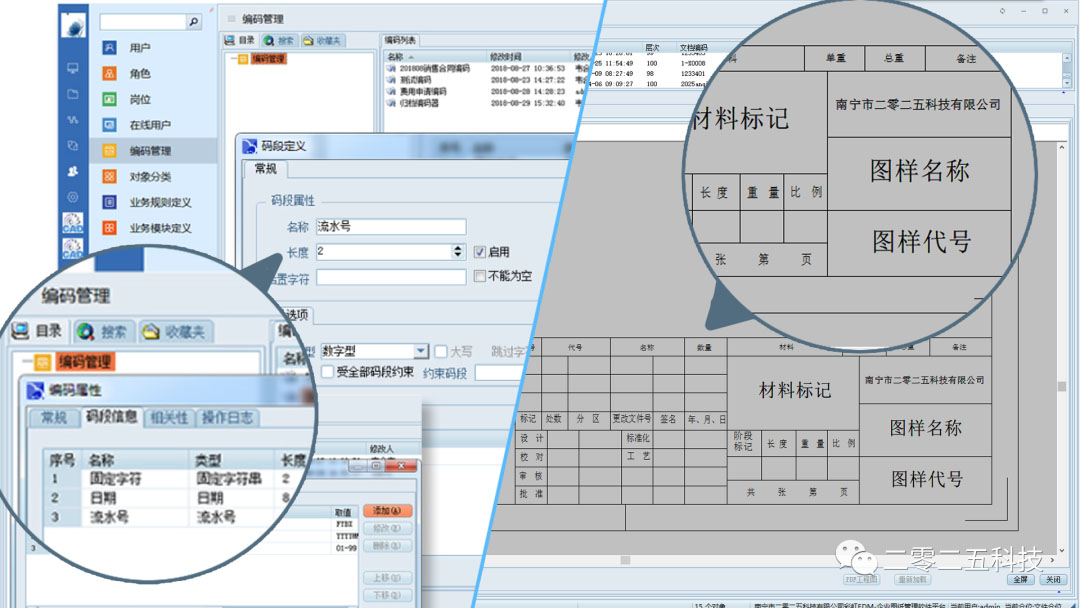
Task: Click the 用户 menu icon
Action: [110, 48]
